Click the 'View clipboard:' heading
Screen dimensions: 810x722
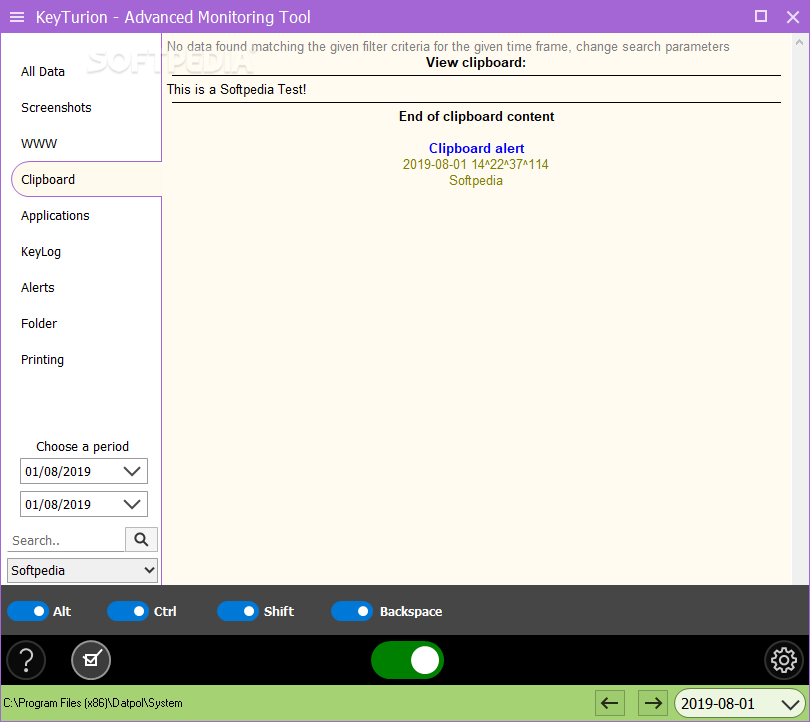(476, 62)
